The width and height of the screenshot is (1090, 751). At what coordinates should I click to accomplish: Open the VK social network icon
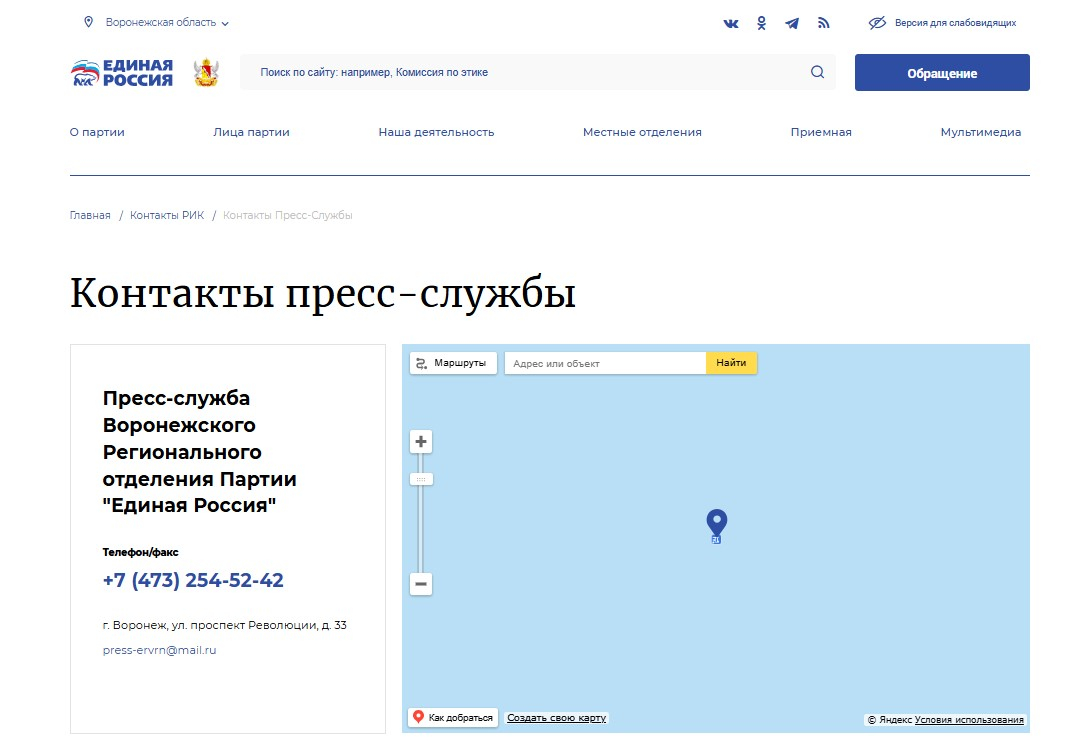pos(731,24)
